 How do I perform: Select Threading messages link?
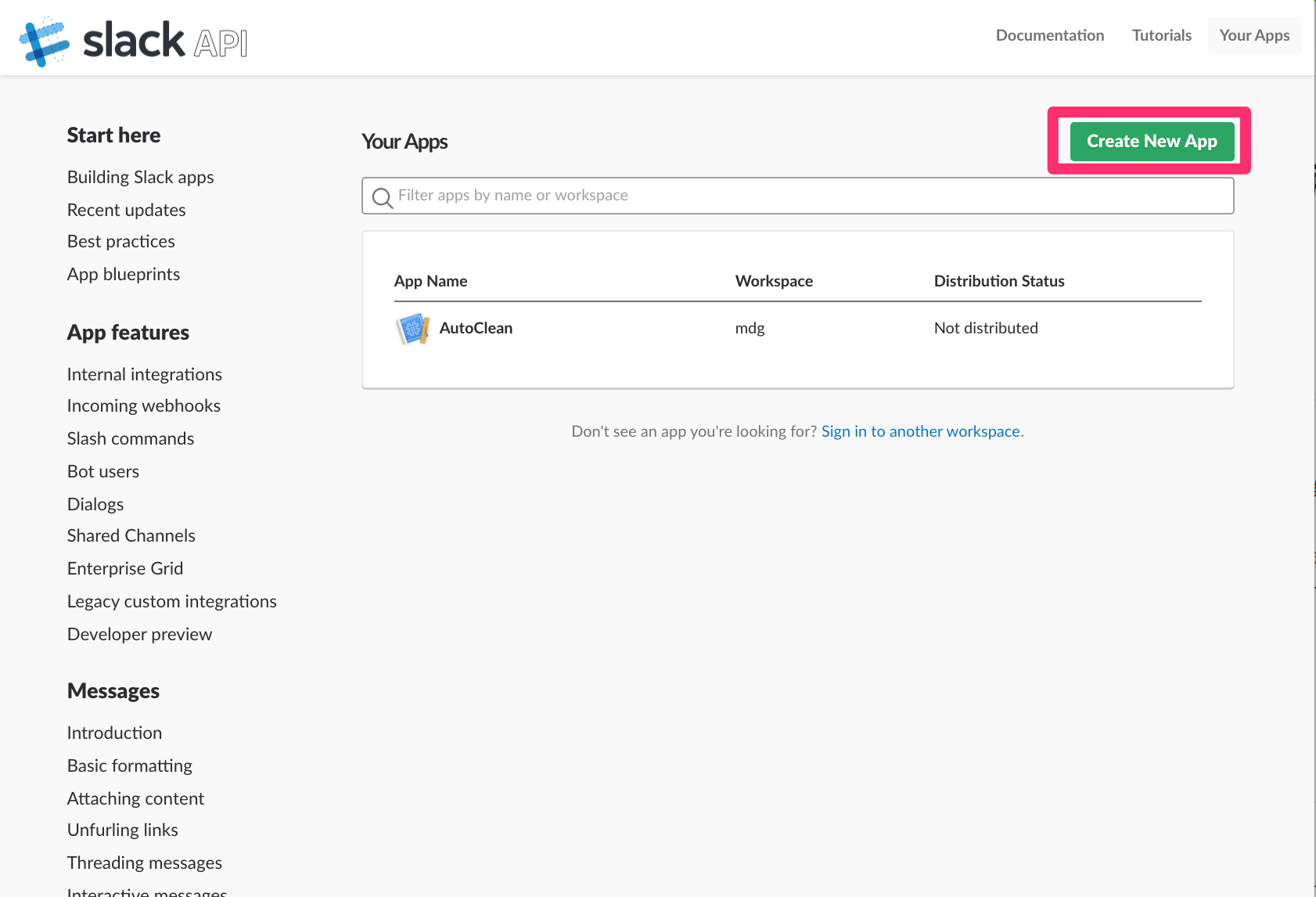pos(145,863)
